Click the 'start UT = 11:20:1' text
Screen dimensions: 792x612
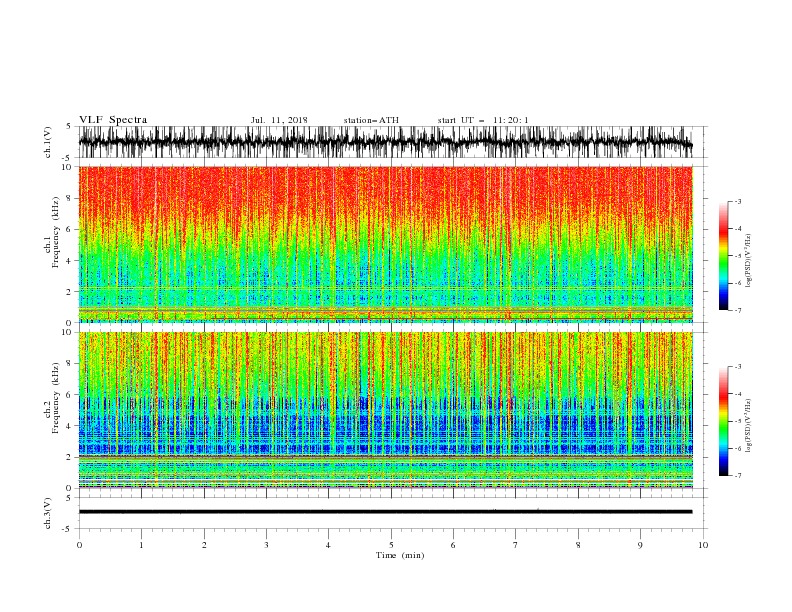tap(482, 120)
